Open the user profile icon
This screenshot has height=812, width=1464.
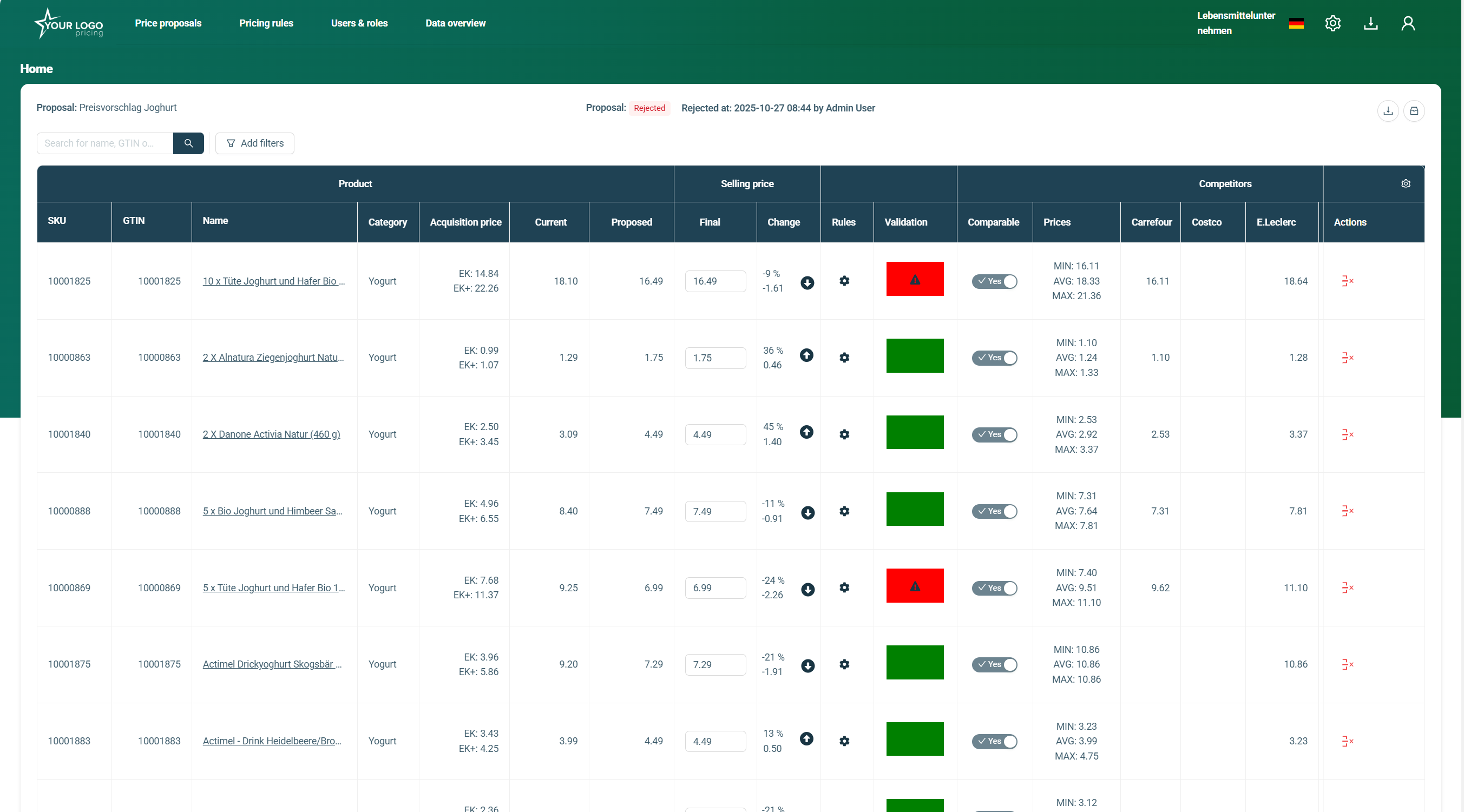pos(1408,23)
